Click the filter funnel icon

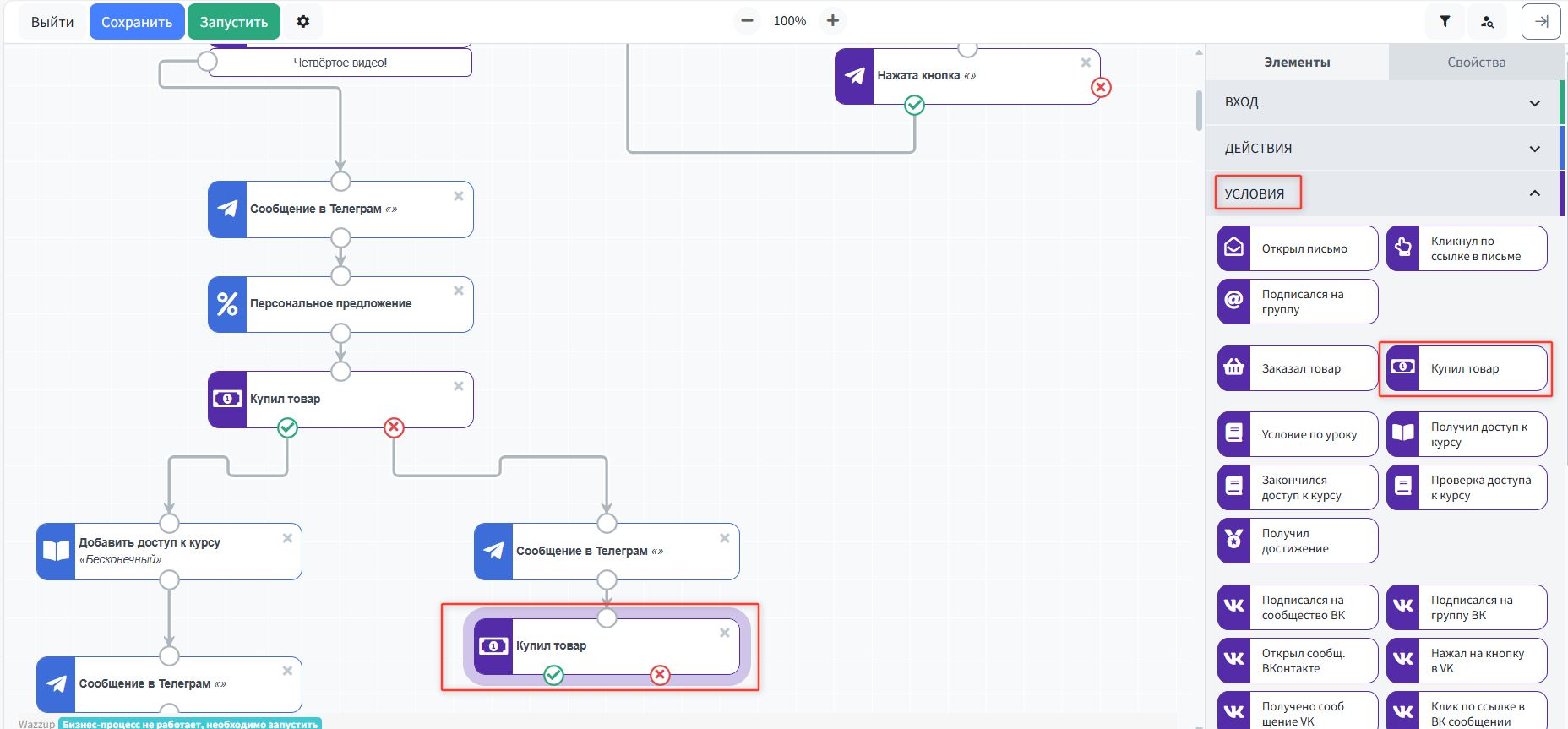pos(1445,22)
